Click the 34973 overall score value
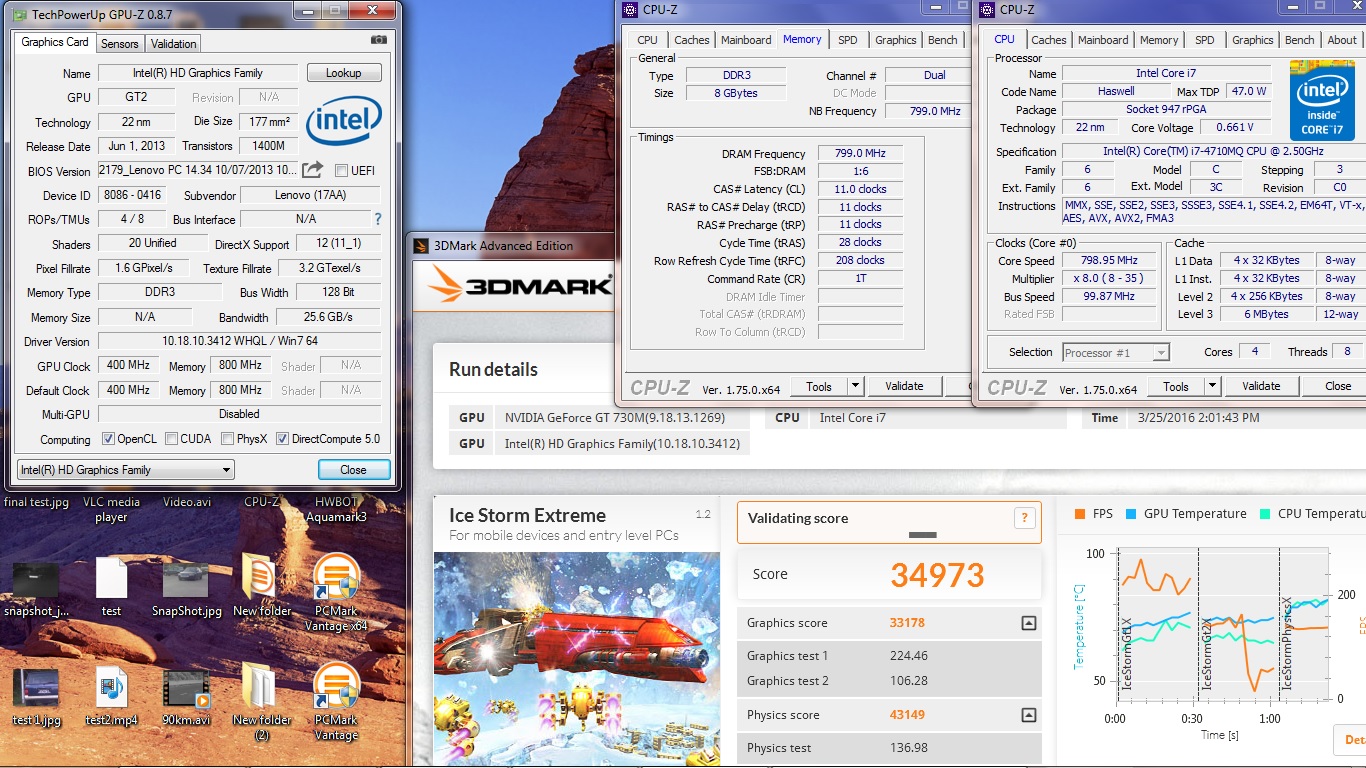1366x768 pixels. coord(937,575)
